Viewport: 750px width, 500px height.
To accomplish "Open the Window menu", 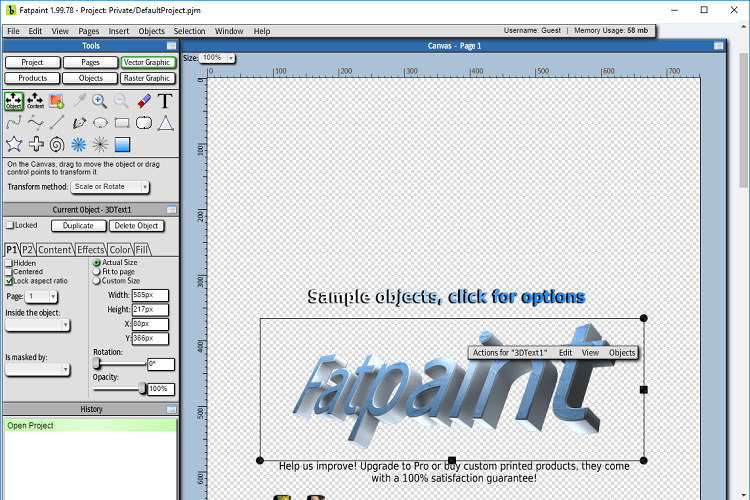I will 229,31.
